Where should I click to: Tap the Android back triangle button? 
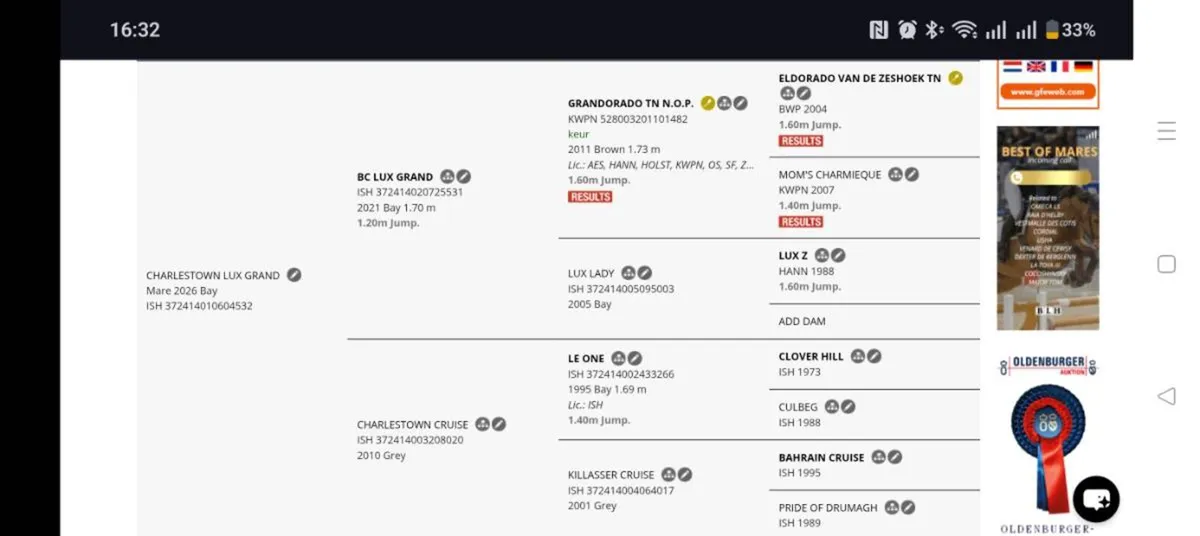click(1166, 397)
